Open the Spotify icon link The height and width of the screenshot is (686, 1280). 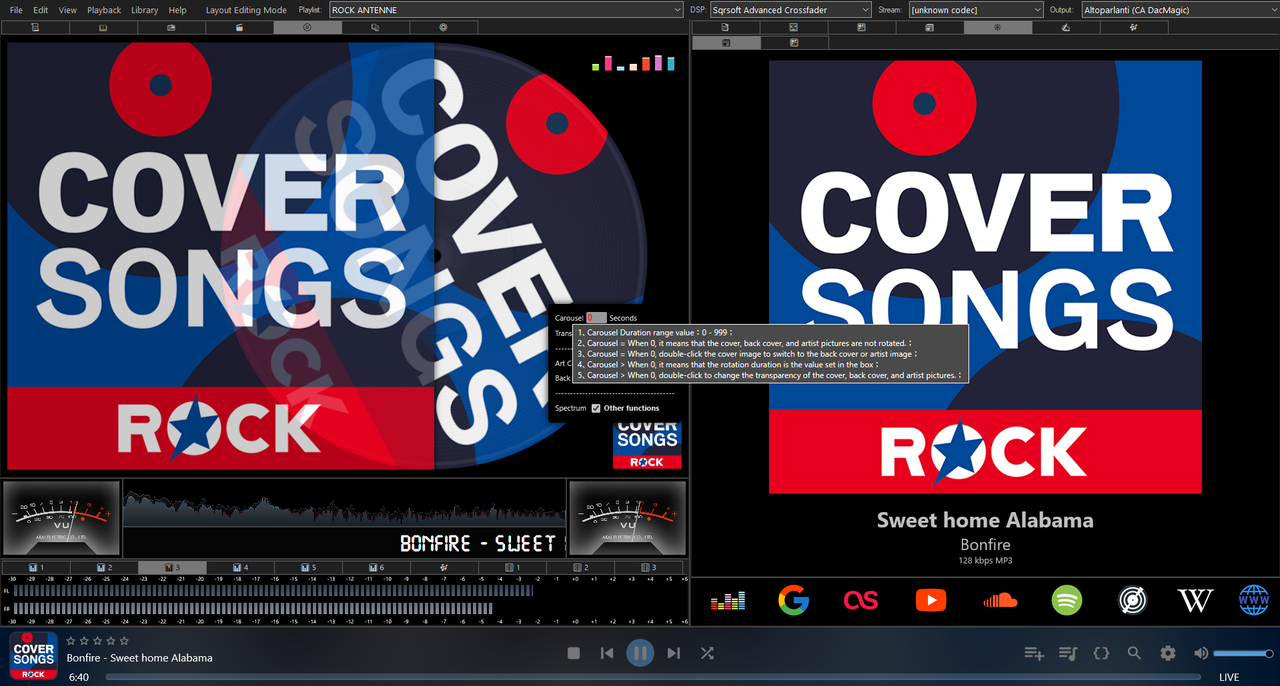(1067, 600)
